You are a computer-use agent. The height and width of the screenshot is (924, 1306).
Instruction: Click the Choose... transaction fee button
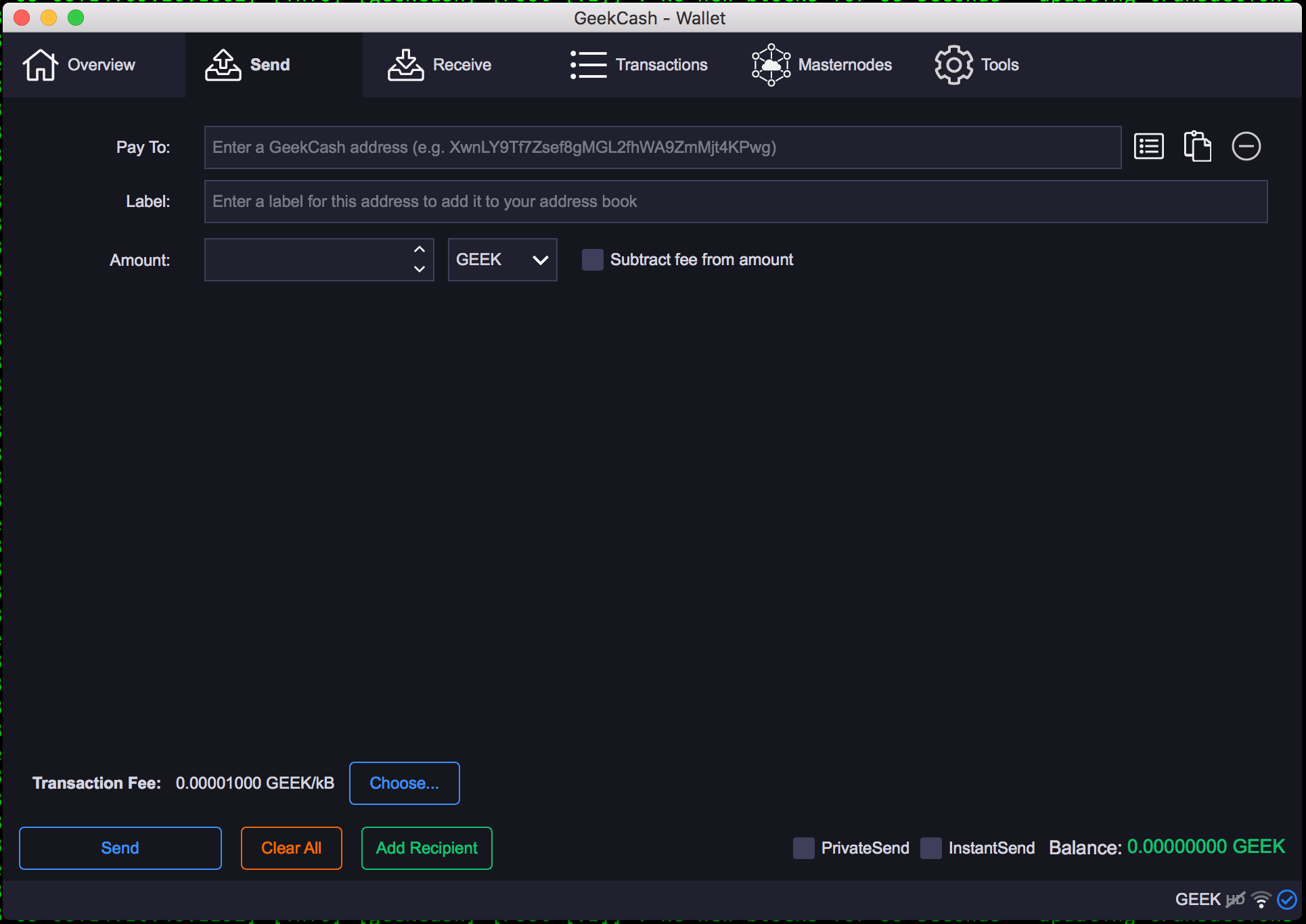(405, 783)
